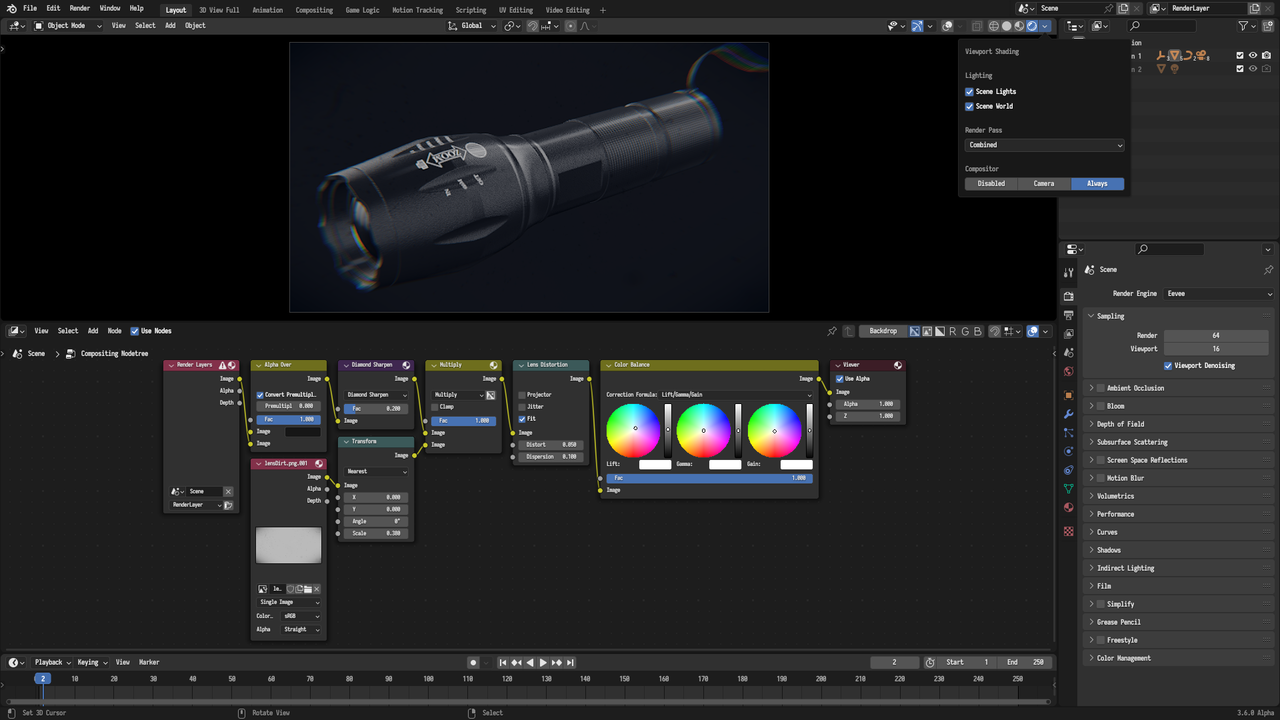Switch viewport to Rendered shading
The width and height of the screenshot is (1280, 720).
click(x=1033, y=26)
